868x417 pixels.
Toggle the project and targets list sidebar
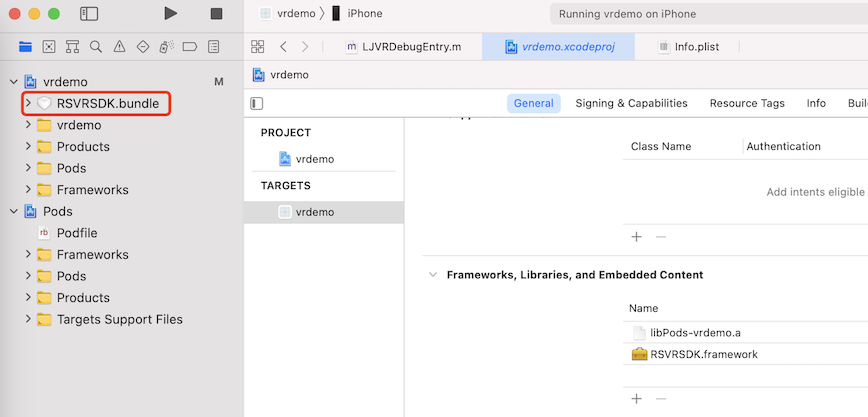point(257,104)
